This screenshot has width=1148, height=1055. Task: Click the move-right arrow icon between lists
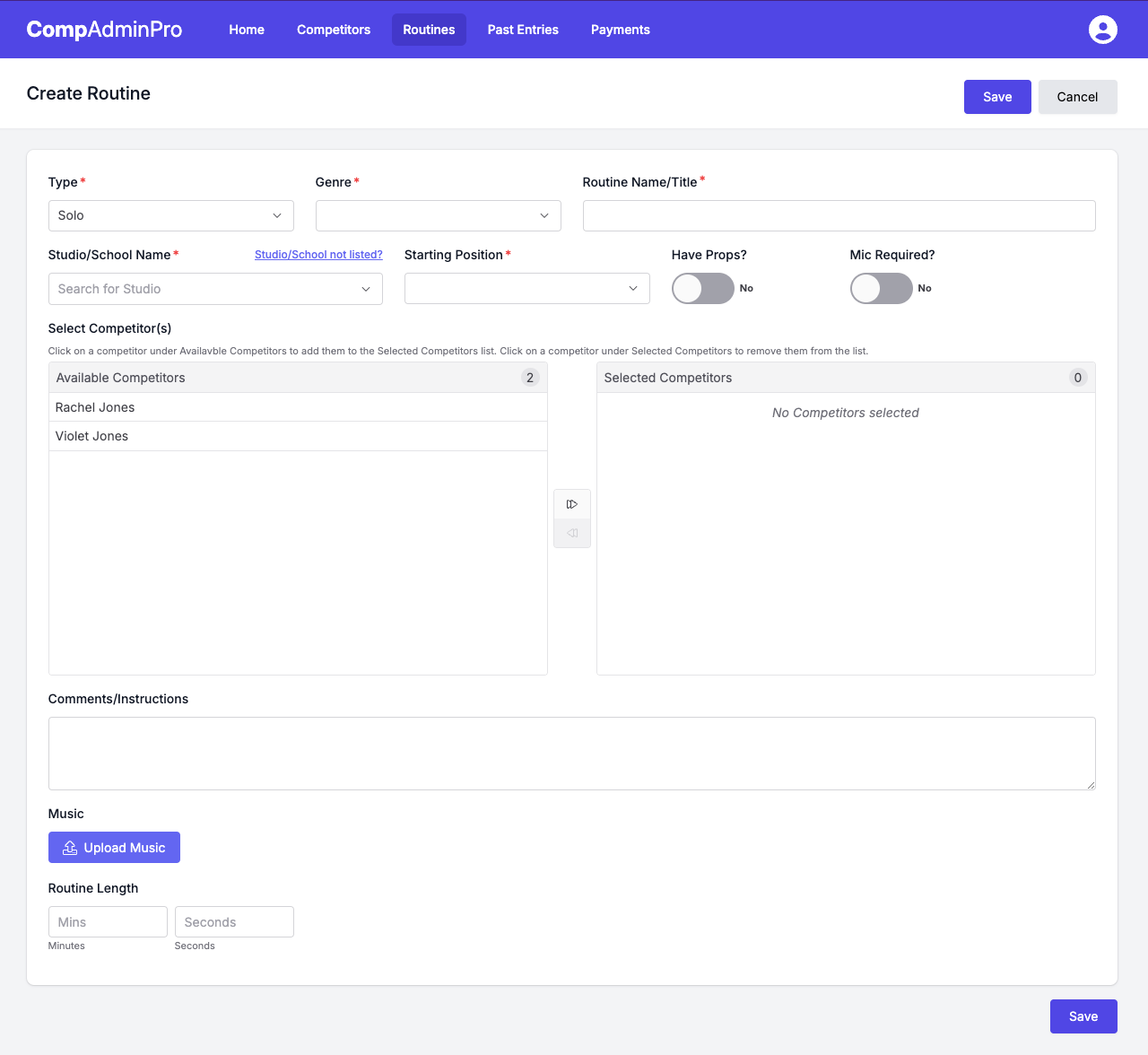coord(572,504)
